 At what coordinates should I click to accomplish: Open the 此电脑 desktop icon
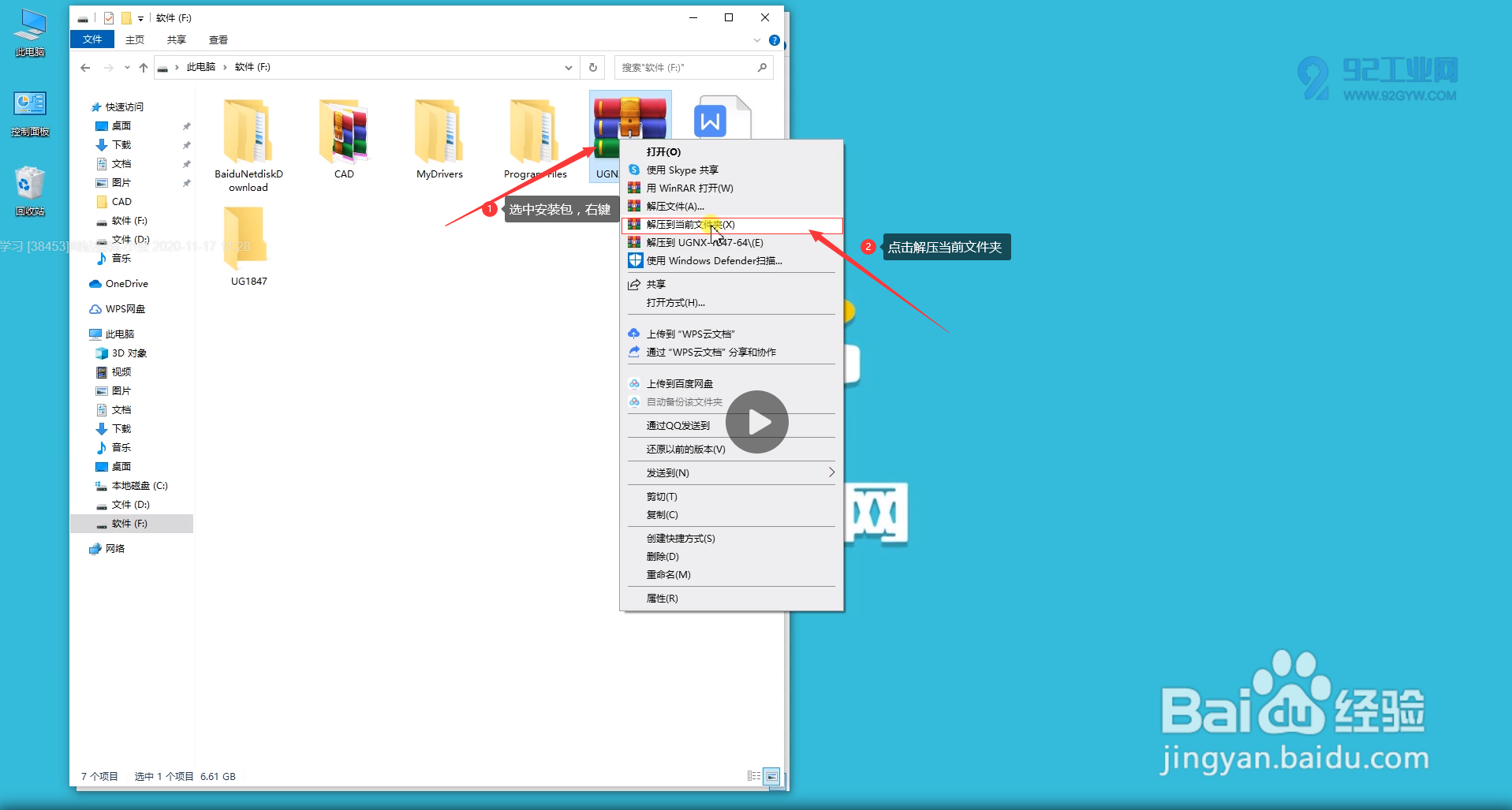click(30, 32)
